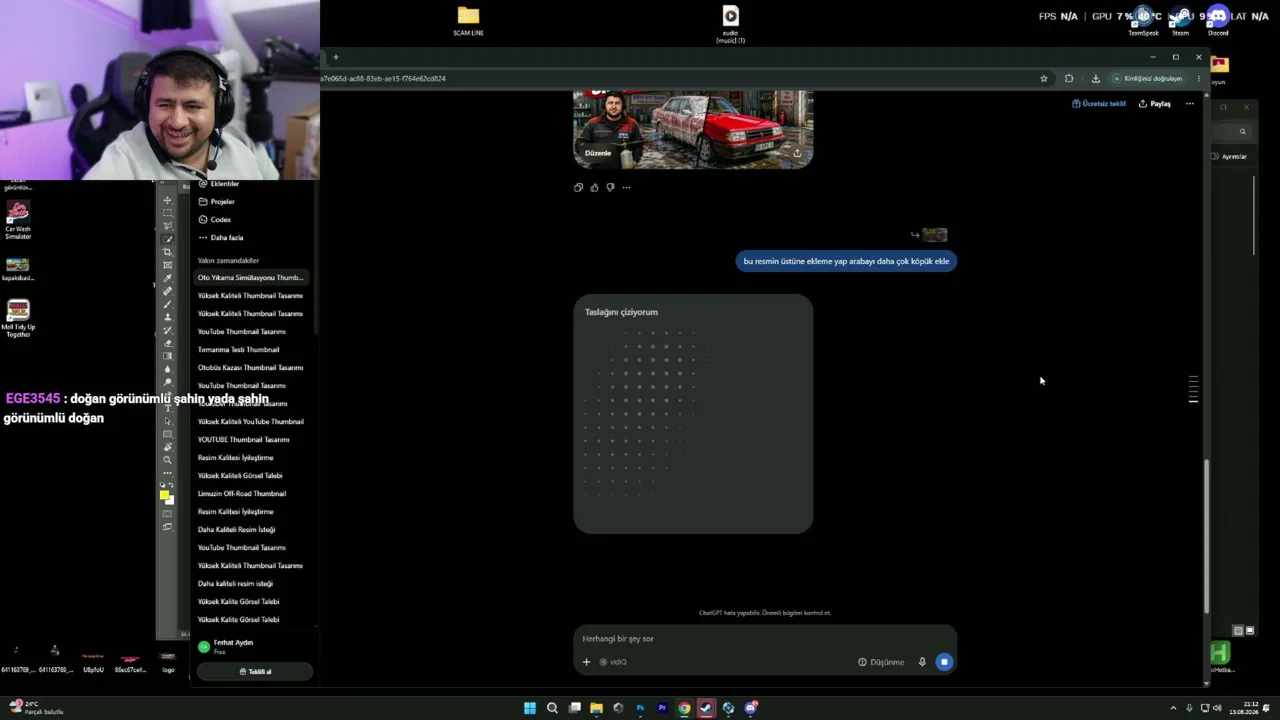
Task: Open the taskbar volume control
Action: tap(1217, 708)
